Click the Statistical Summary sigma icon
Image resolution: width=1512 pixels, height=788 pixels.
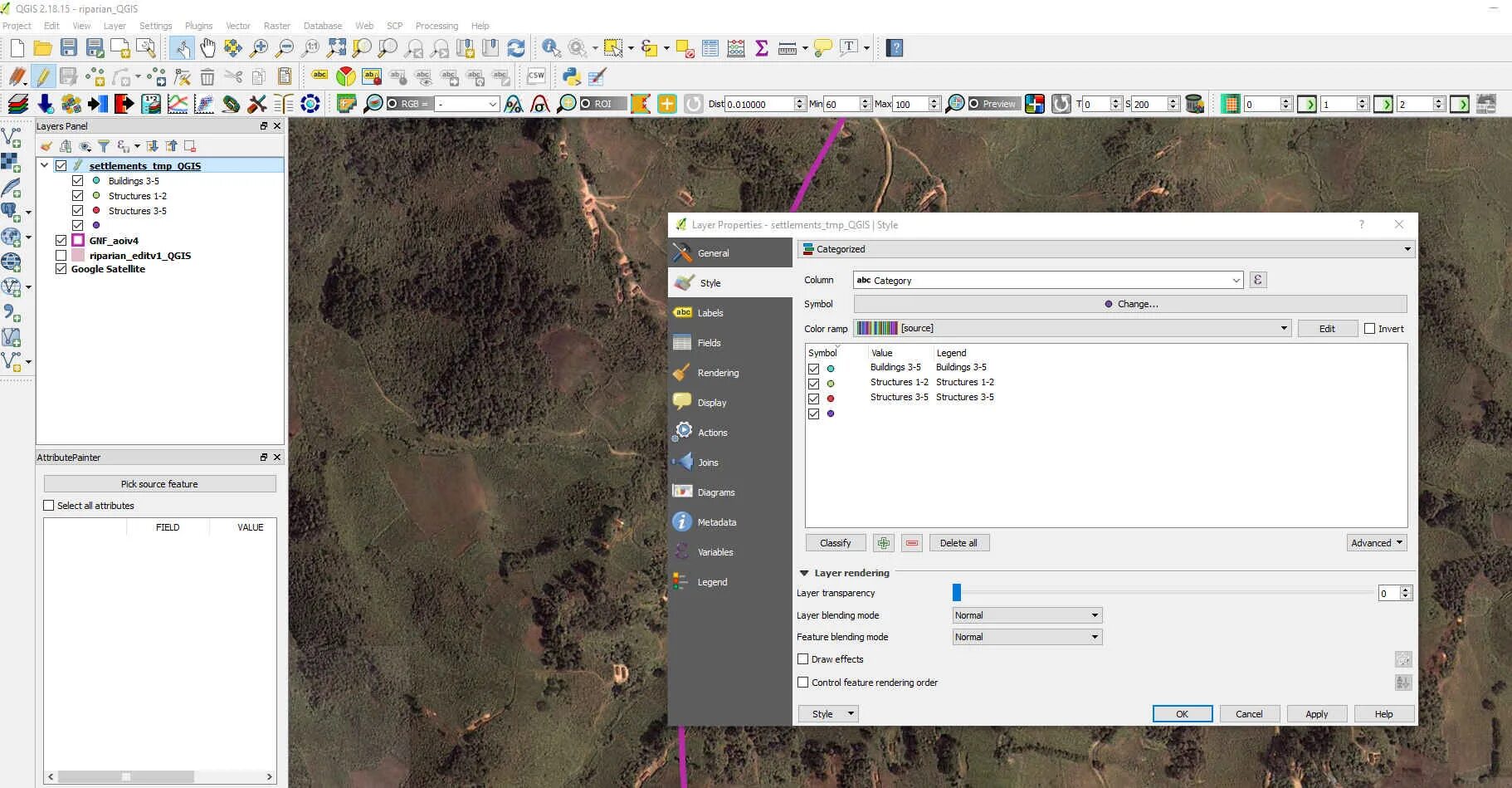[762, 48]
